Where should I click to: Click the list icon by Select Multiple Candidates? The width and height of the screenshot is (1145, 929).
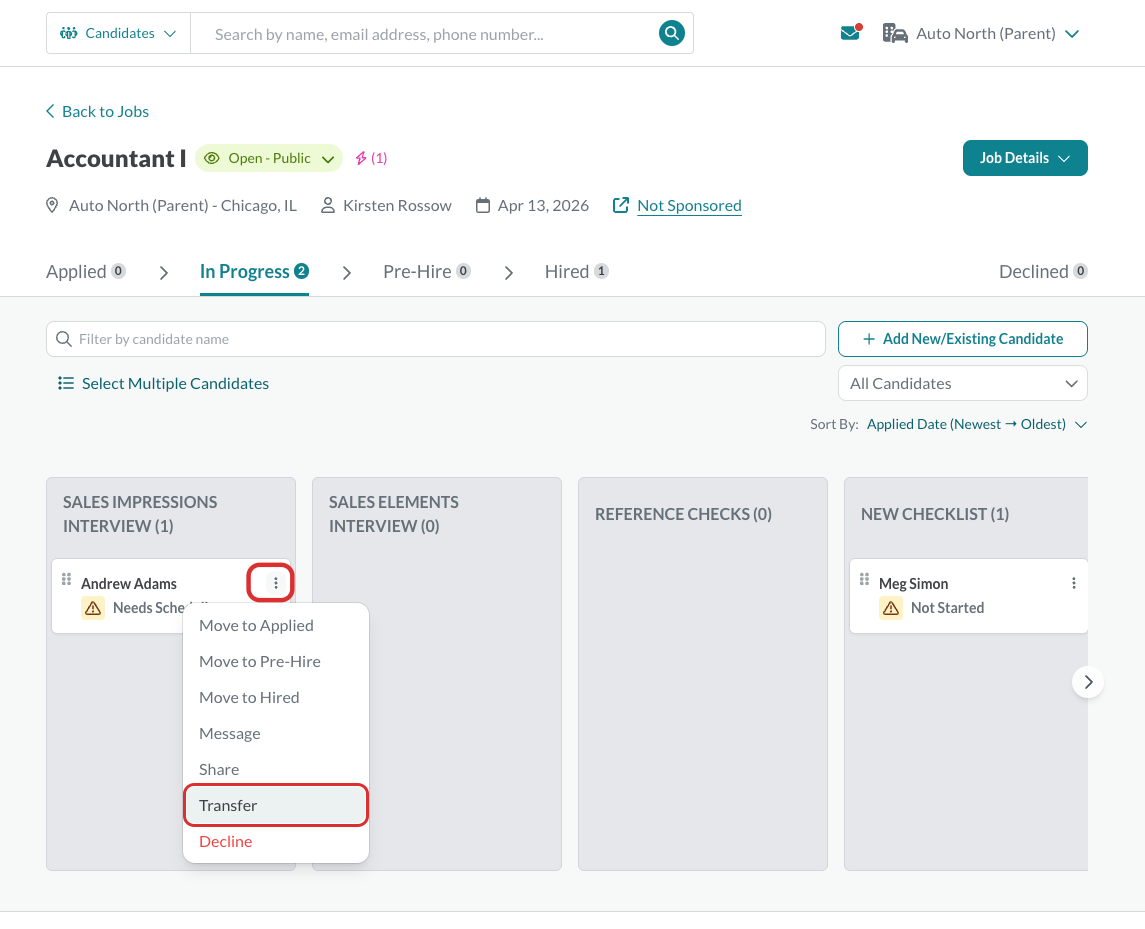point(66,383)
